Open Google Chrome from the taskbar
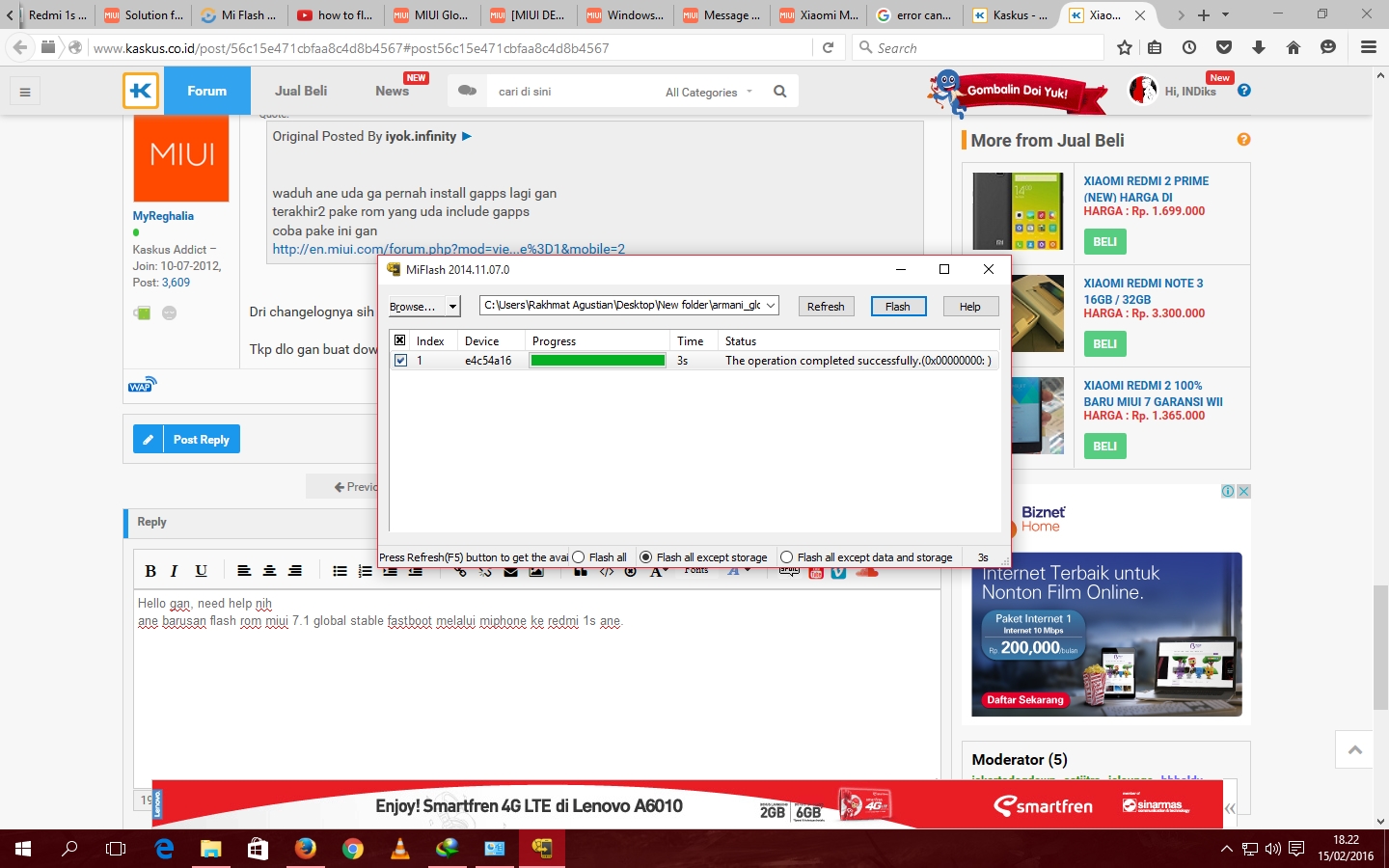 pos(352,849)
